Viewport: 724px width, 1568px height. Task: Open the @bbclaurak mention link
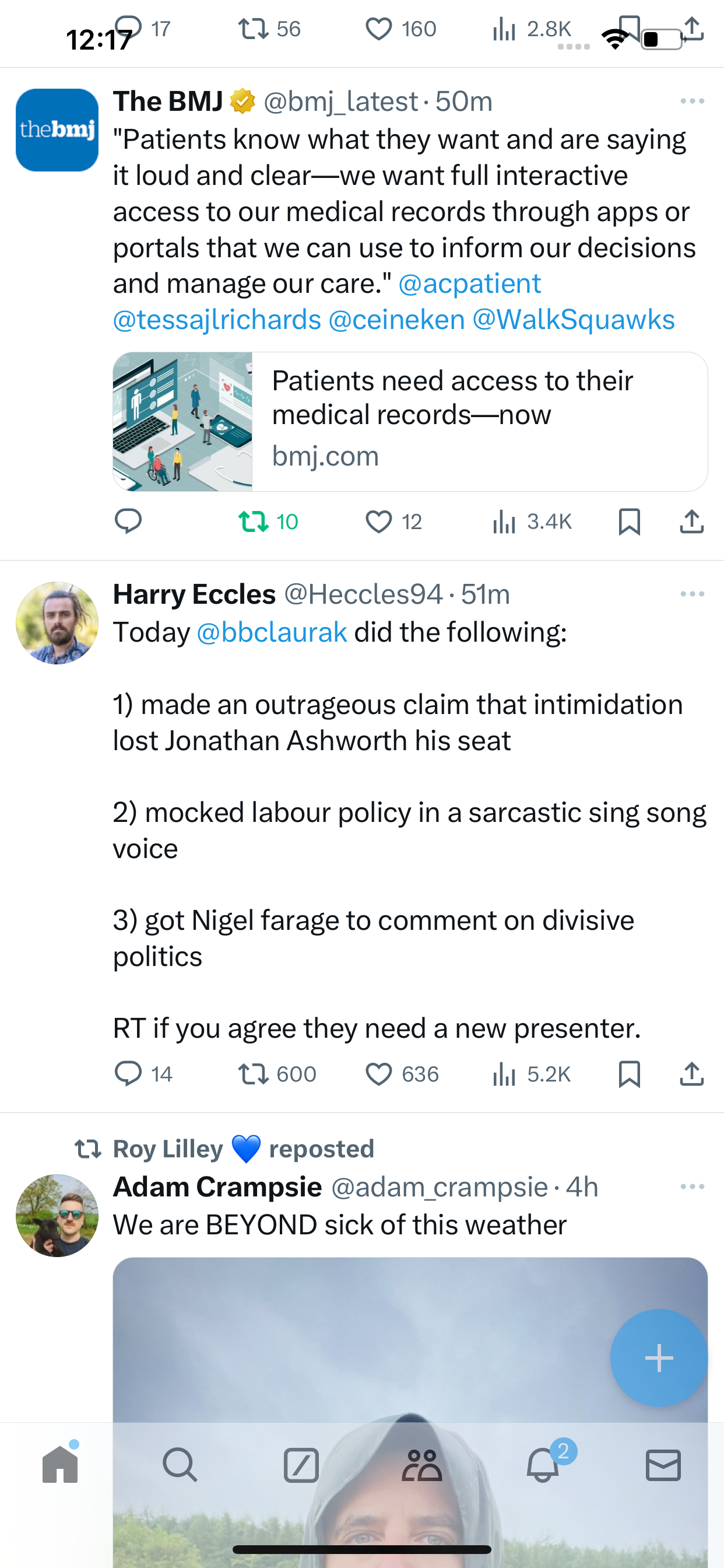coord(271,632)
